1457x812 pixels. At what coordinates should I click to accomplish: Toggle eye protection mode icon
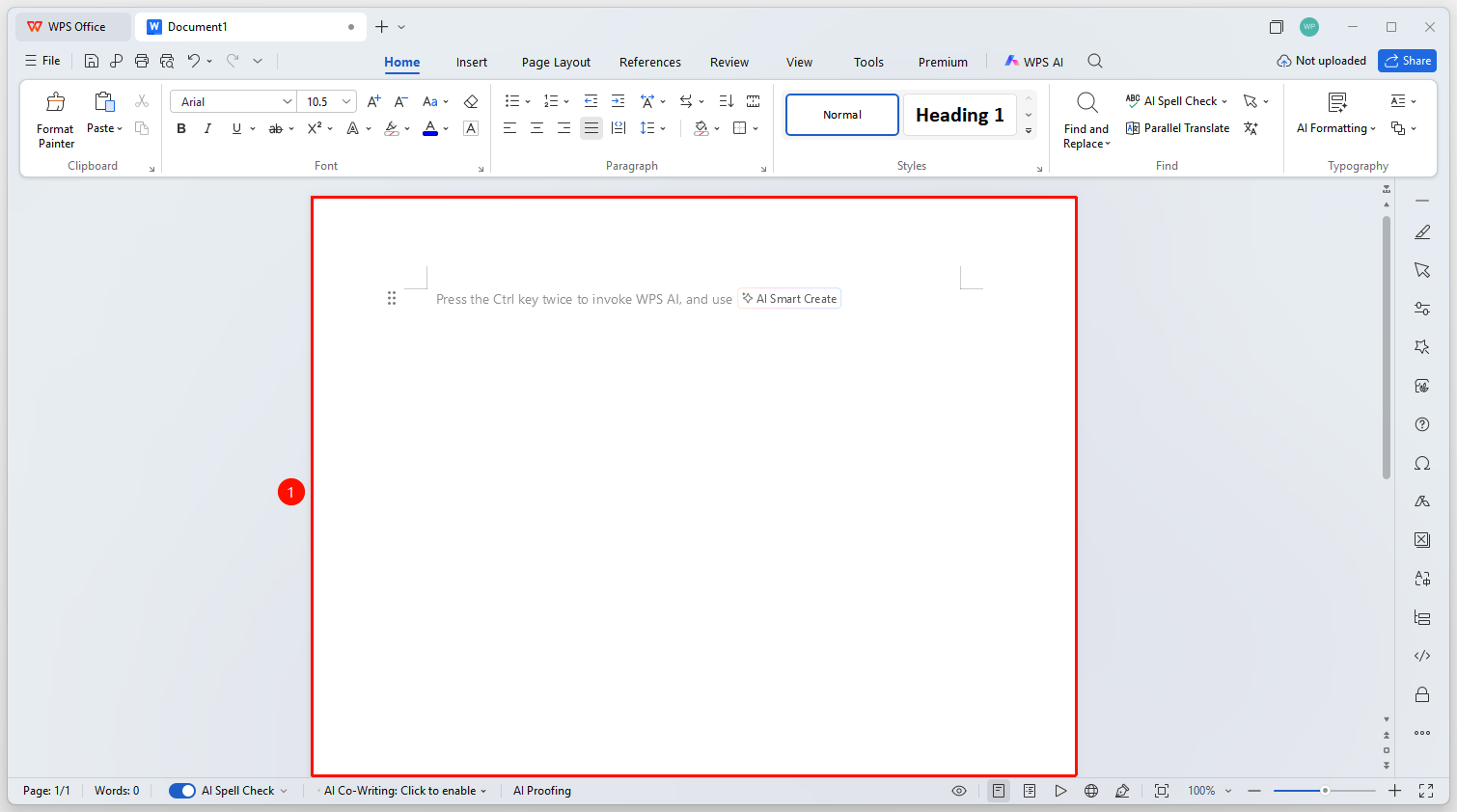point(959,791)
